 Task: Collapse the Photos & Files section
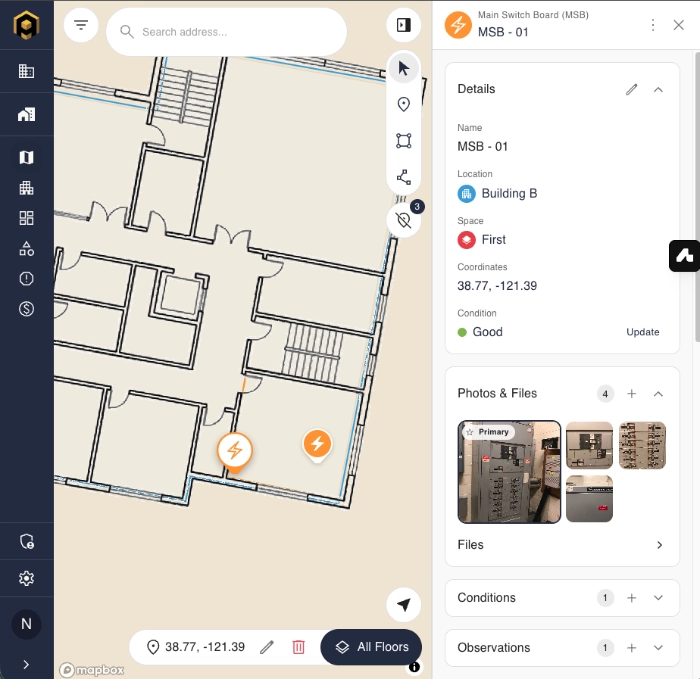(658, 394)
